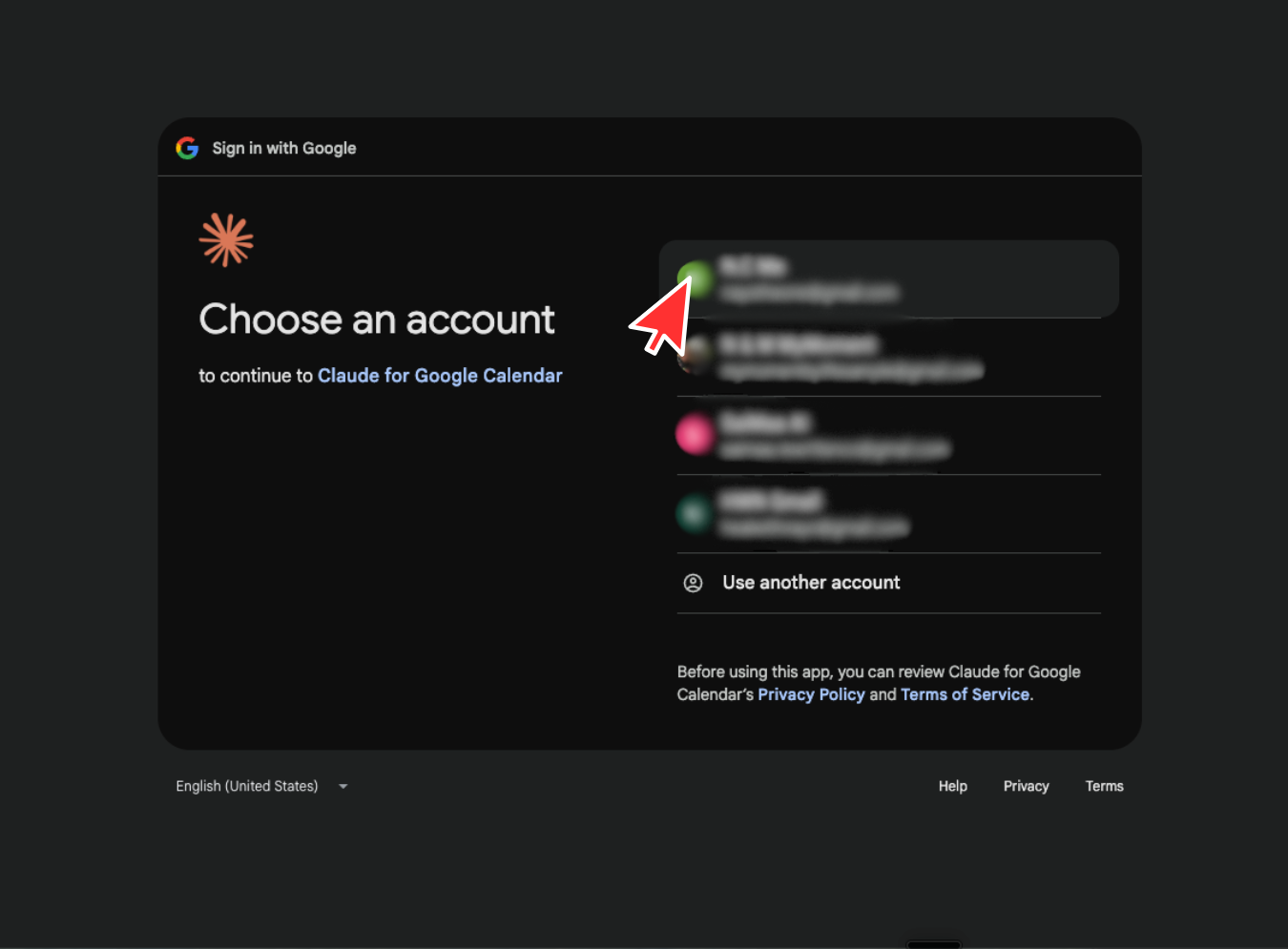Click the Terms footer link
Screen dimensions: 1288x949
[x=1105, y=786]
